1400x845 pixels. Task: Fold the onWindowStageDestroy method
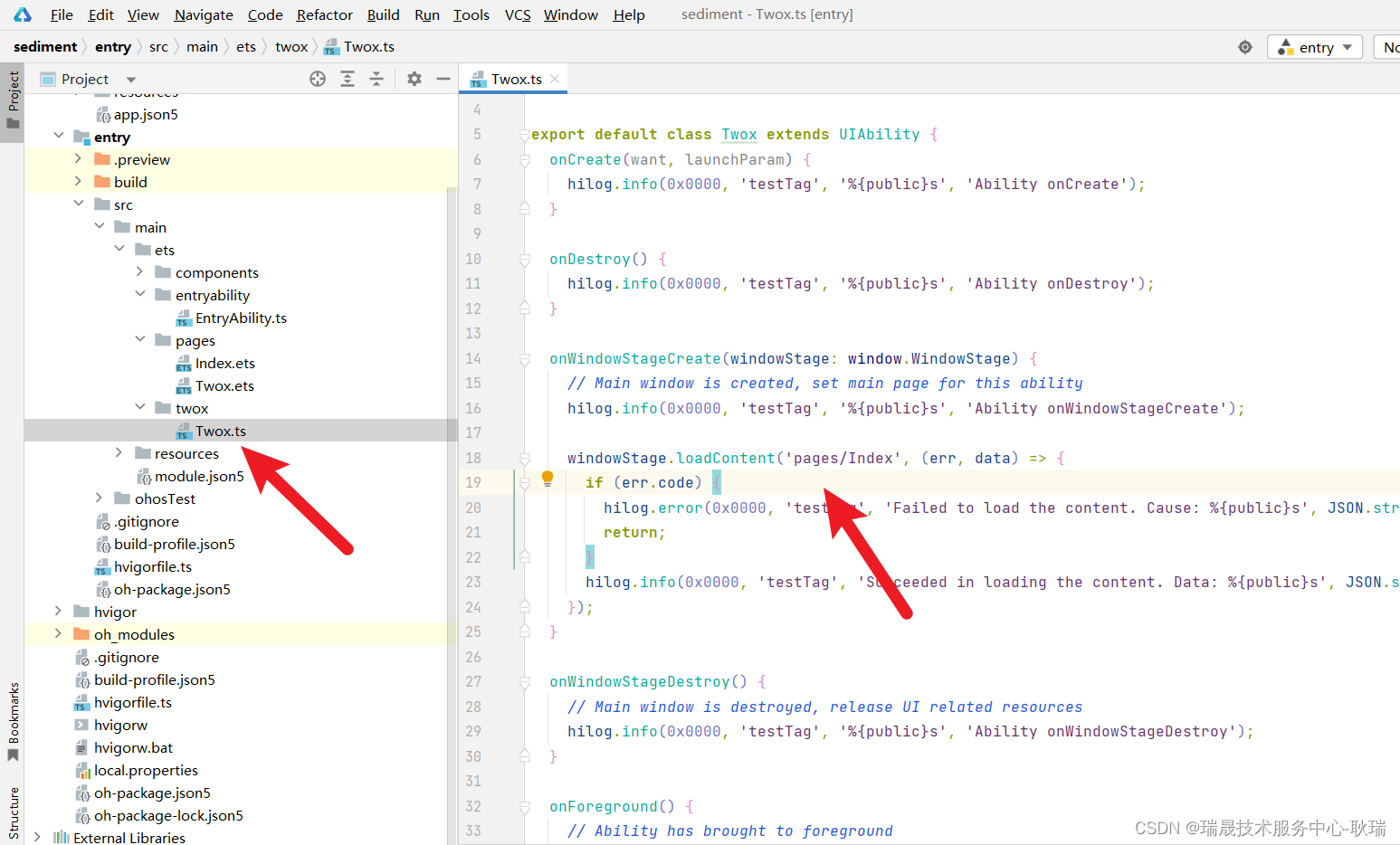pyautogui.click(x=524, y=682)
